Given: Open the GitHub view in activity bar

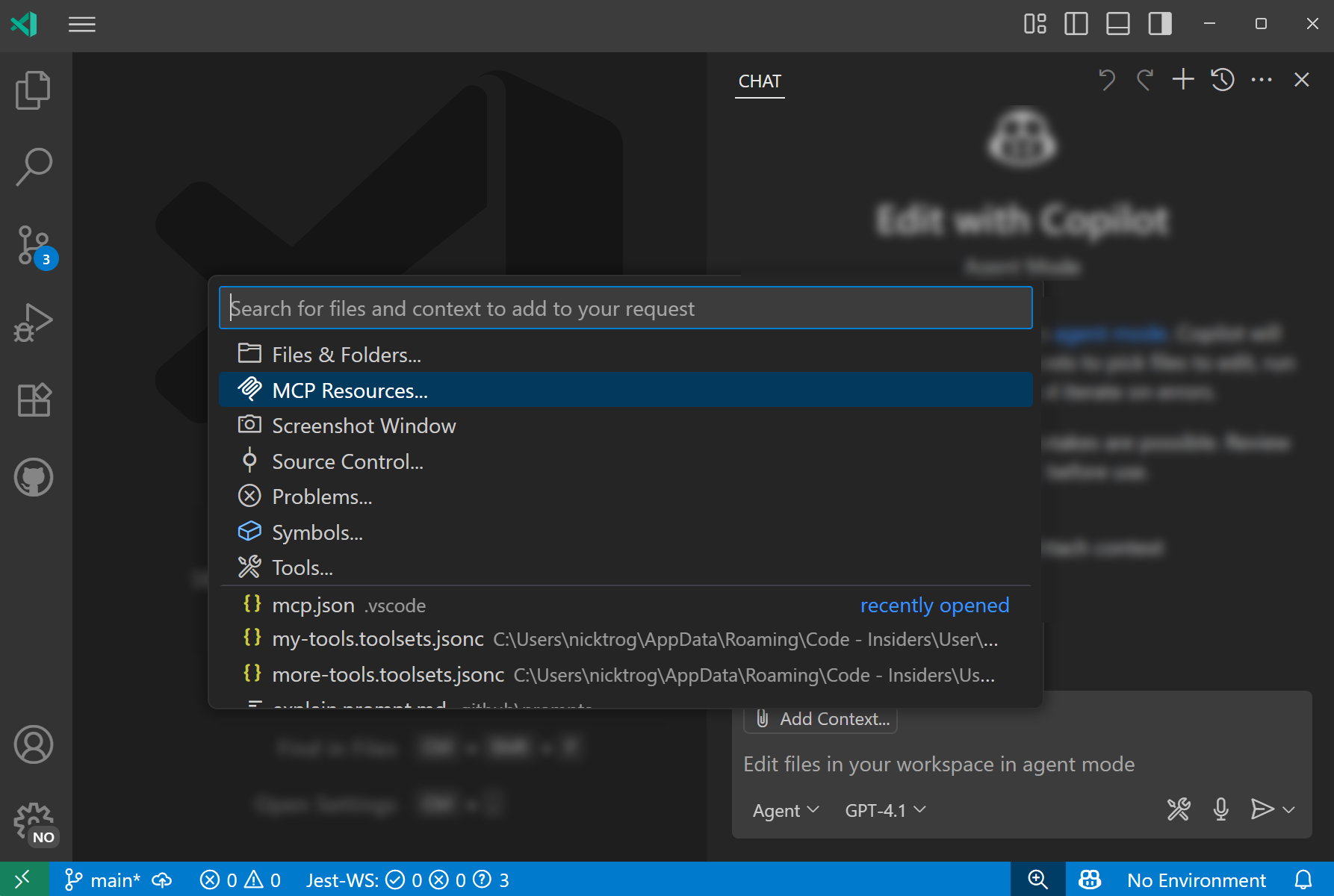Looking at the screenshot, I should [x=34, y=477].
